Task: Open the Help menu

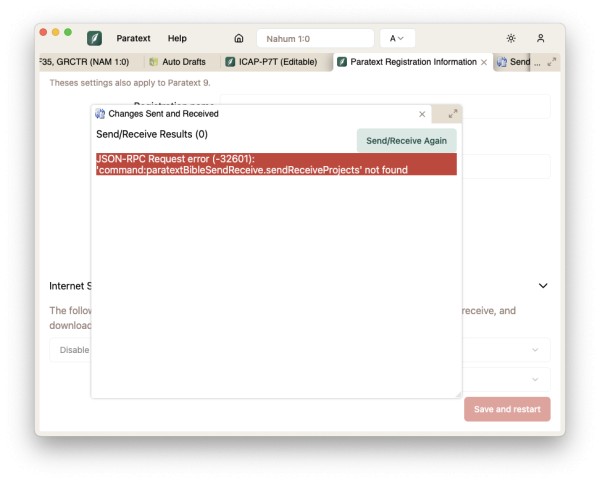Action: coord(177,38)
